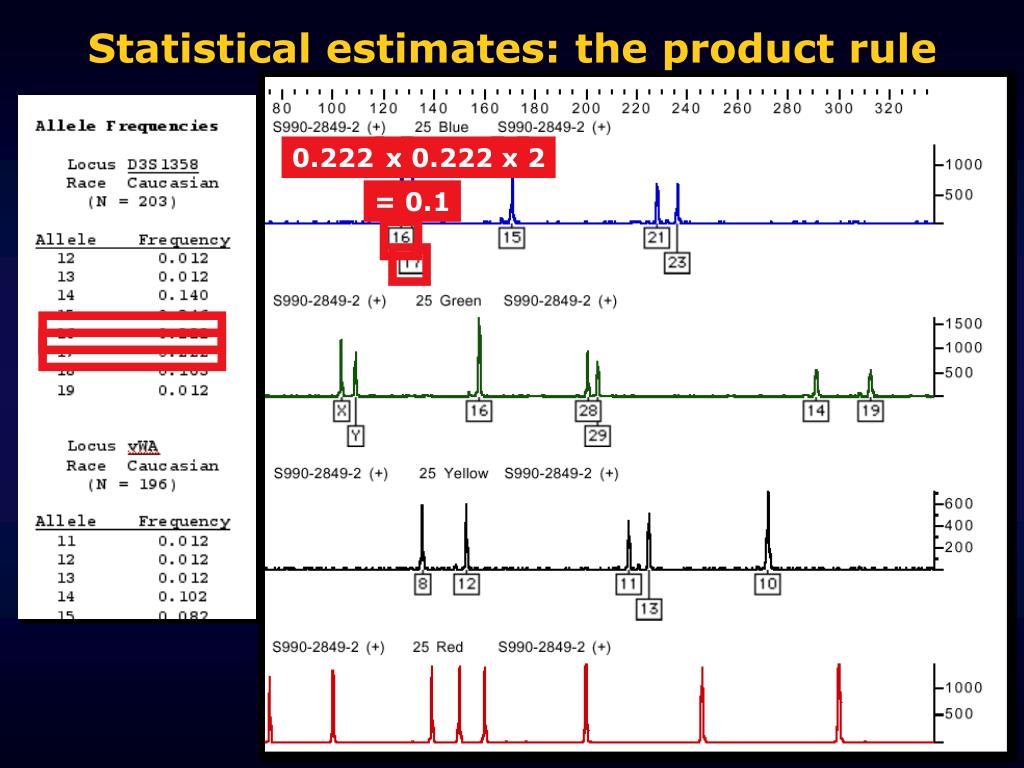
Task: Click the Y allele label in the green panel
Action: click(x=355, y=436)
